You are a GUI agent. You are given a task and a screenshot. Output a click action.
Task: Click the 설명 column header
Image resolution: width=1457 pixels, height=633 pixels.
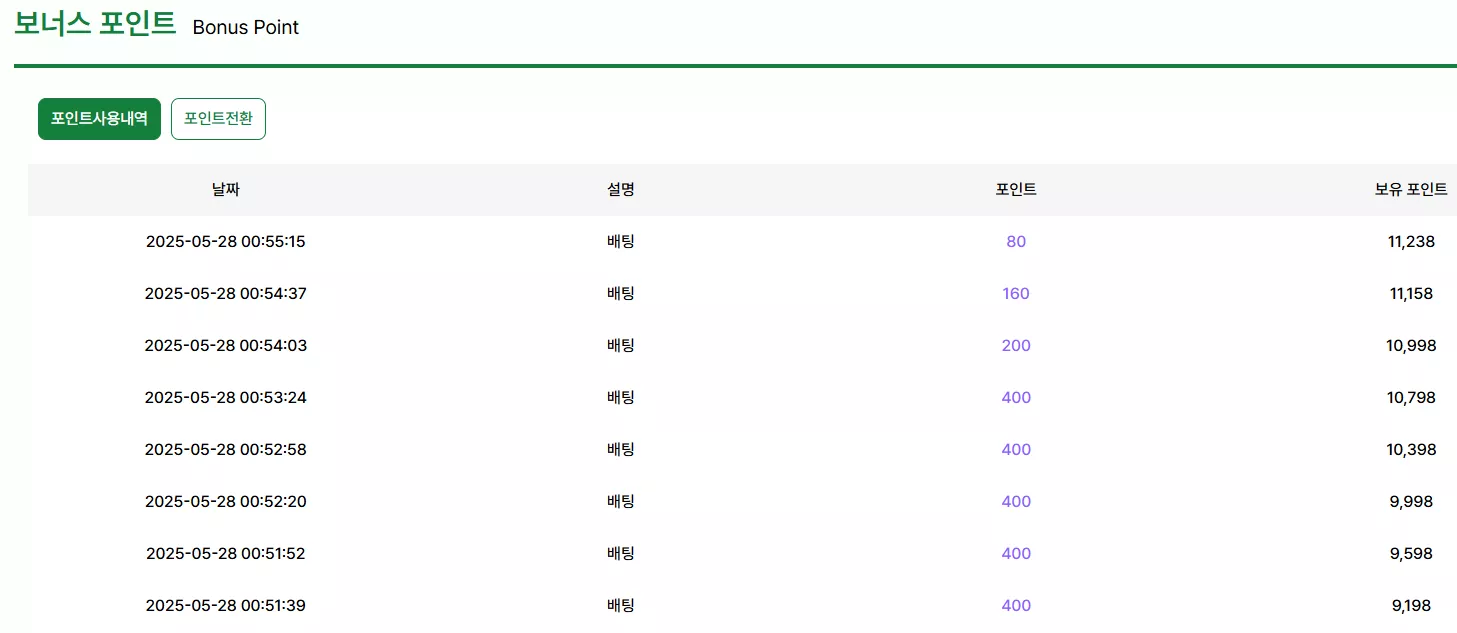[620, 190]
